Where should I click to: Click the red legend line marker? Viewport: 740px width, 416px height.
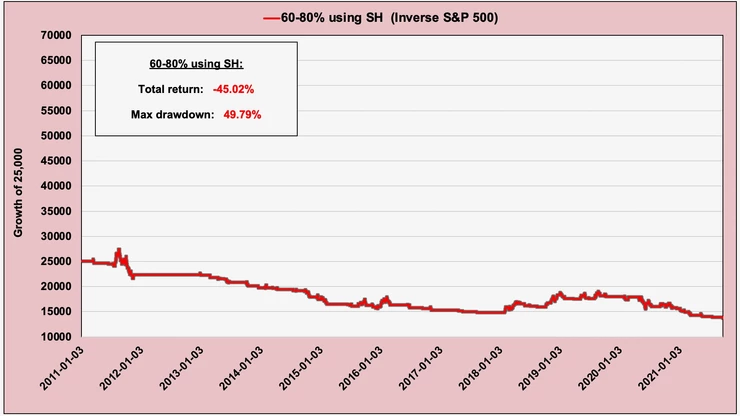tap(271, 18)
